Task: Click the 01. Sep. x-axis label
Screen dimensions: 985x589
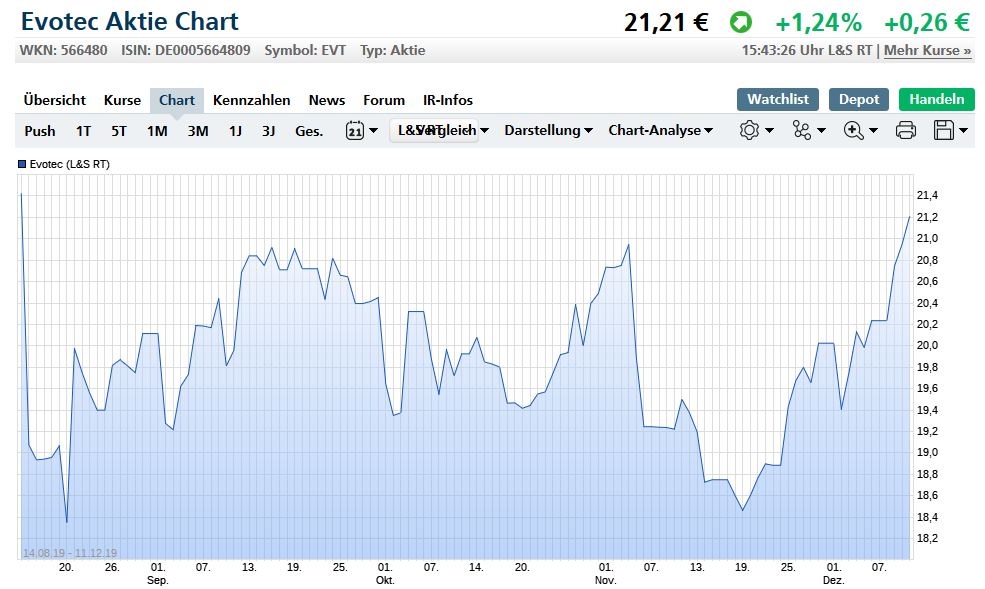Action: coord(158,573)
